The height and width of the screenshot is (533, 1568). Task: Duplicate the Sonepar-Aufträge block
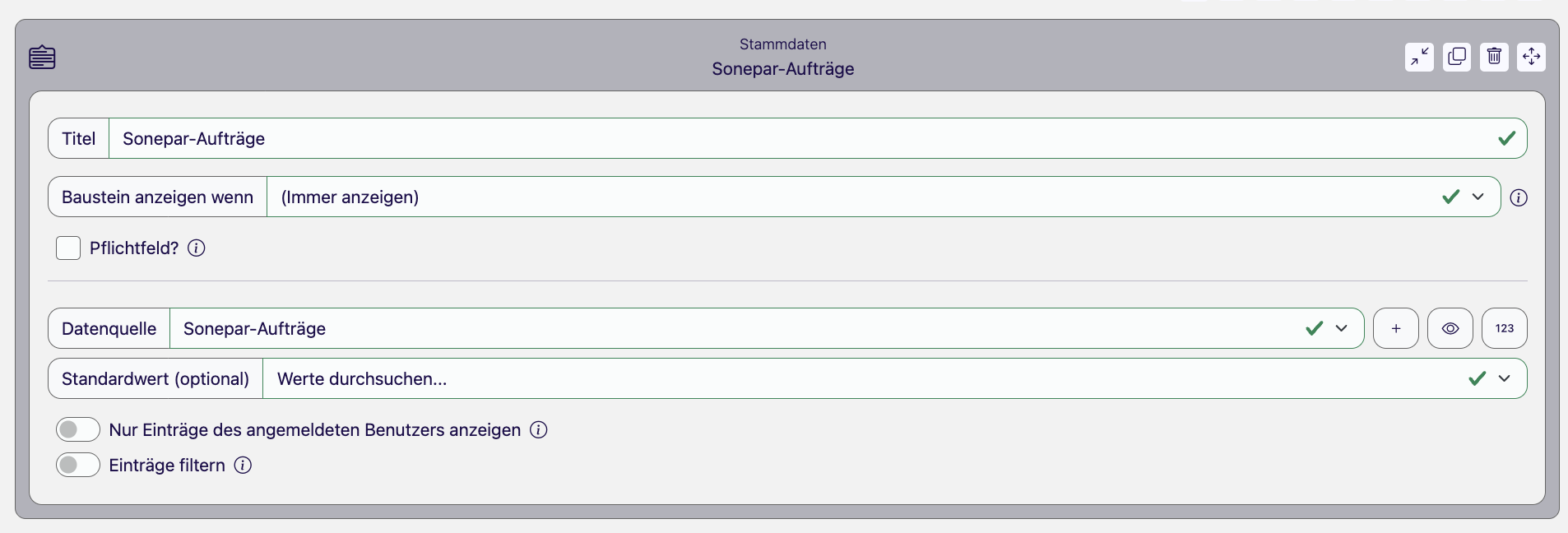pyautogui.click(x=1457, y=57)
